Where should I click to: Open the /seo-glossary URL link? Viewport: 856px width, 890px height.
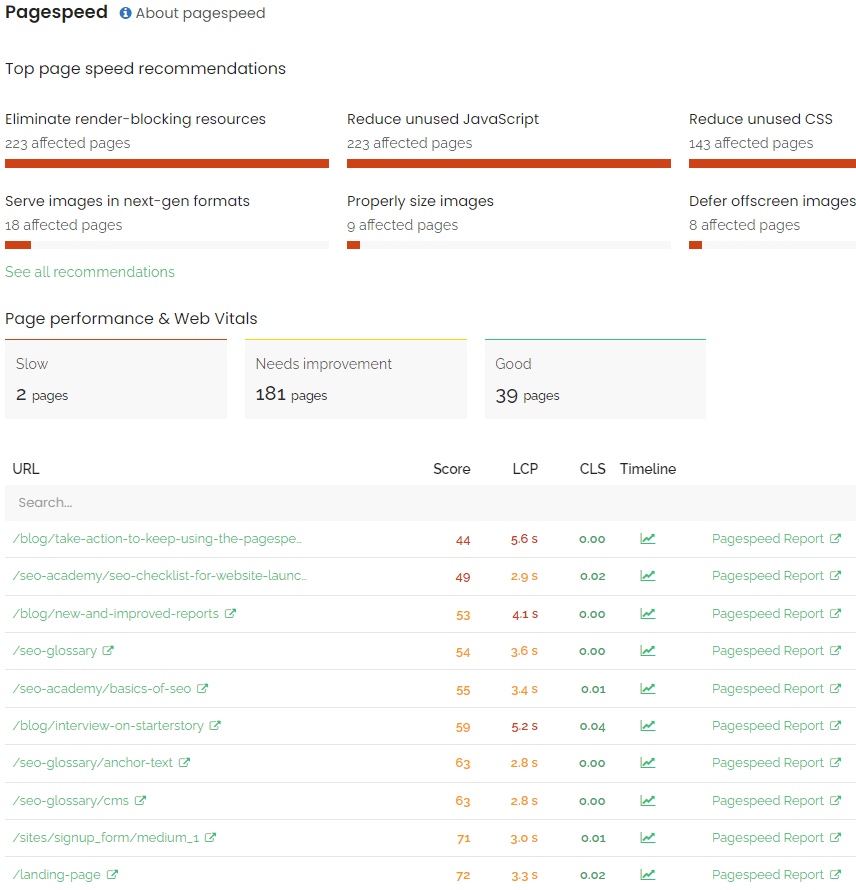click(x=55, y=650)
